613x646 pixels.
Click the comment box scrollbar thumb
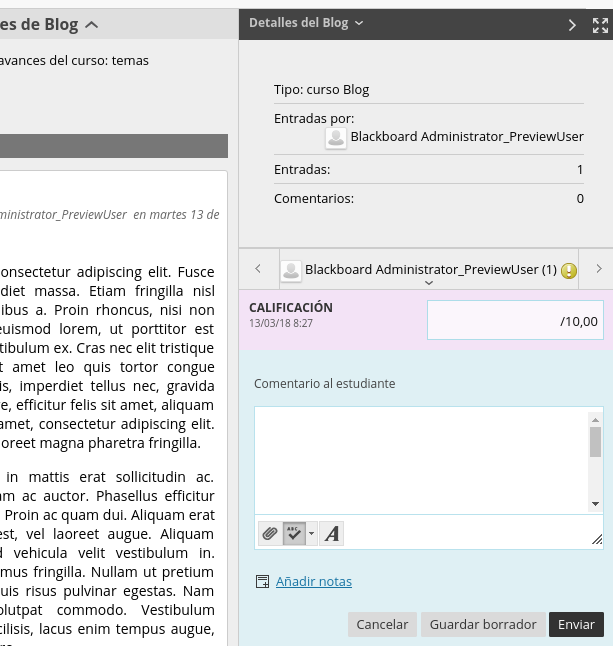(x=596, y=441)
